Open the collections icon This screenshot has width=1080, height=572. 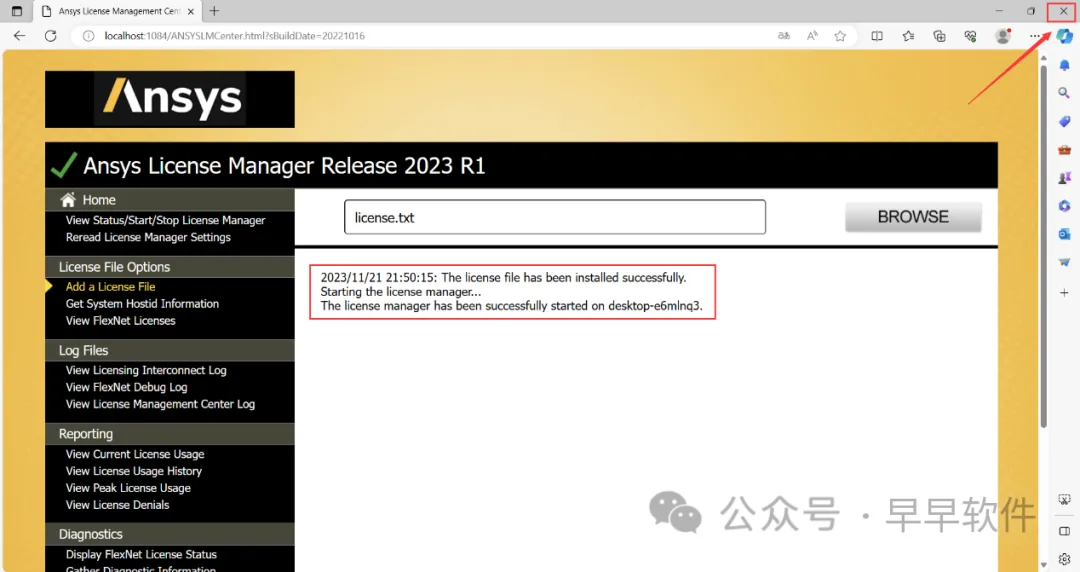(939, 36)
